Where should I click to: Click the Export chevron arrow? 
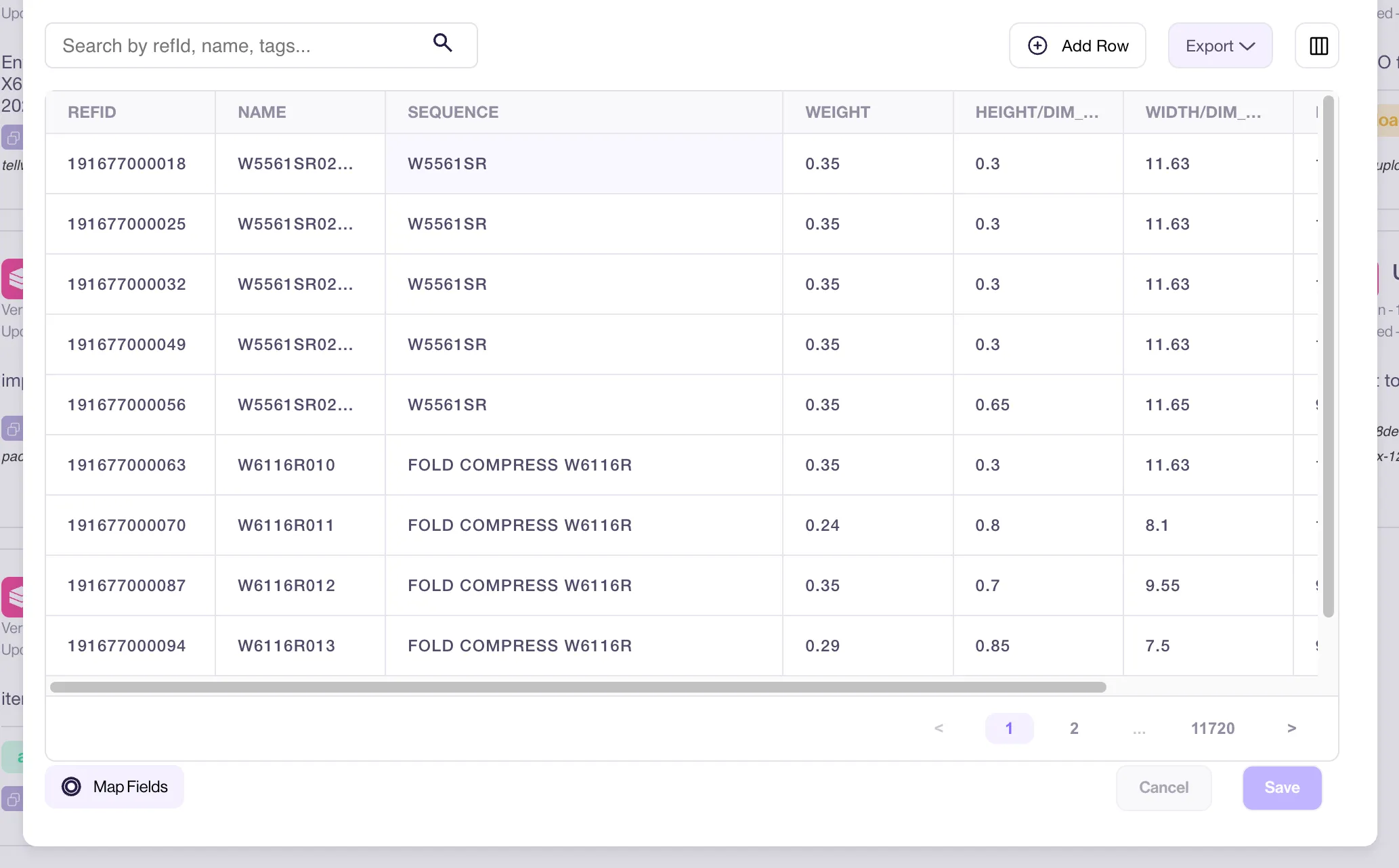click(x=1247, y=47)
